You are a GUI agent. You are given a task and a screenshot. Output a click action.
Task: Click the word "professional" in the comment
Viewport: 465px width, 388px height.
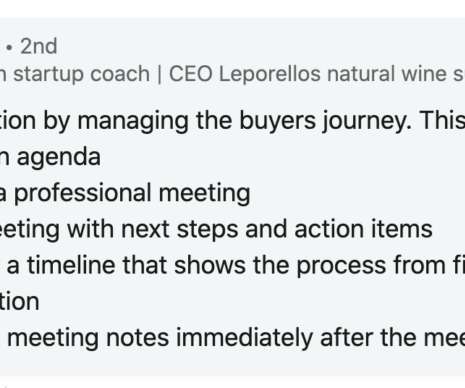[x=83, y=194]
